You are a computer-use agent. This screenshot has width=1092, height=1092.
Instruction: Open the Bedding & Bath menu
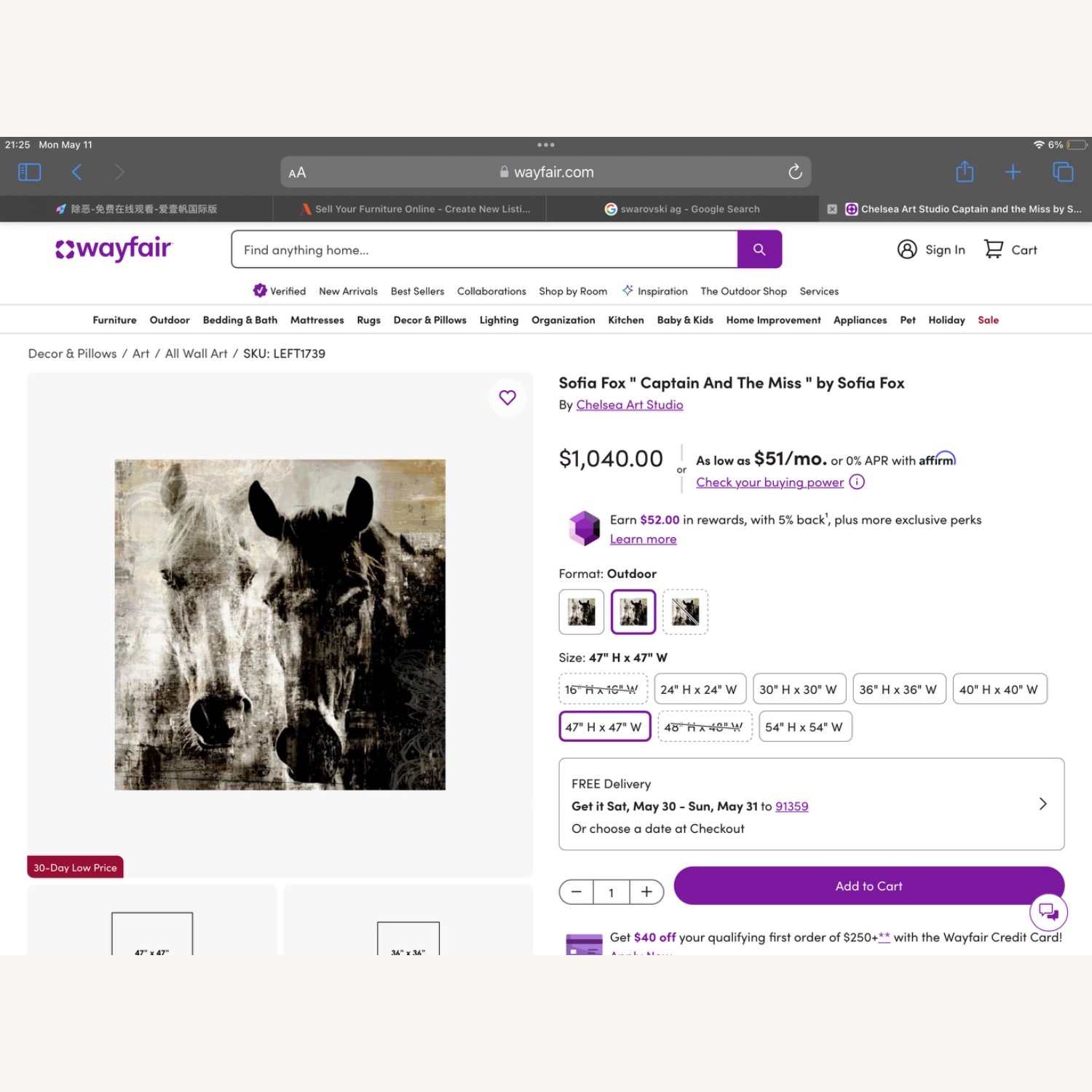(240, 320)
